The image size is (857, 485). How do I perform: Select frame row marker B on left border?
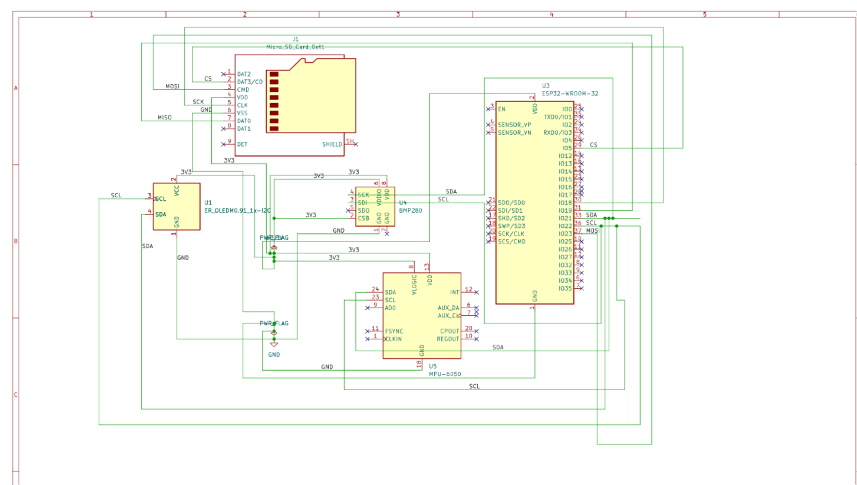click(15, 241)
